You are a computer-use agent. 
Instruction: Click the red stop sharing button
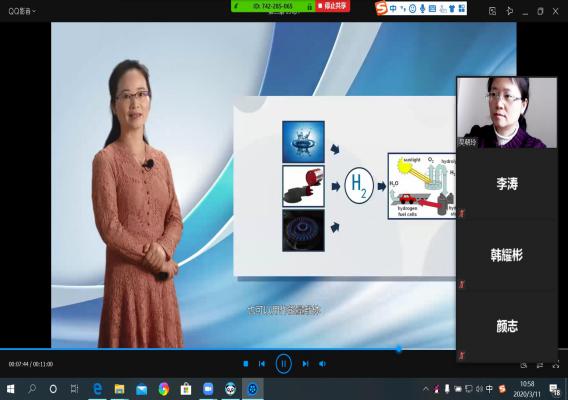(x=333, y=6)
